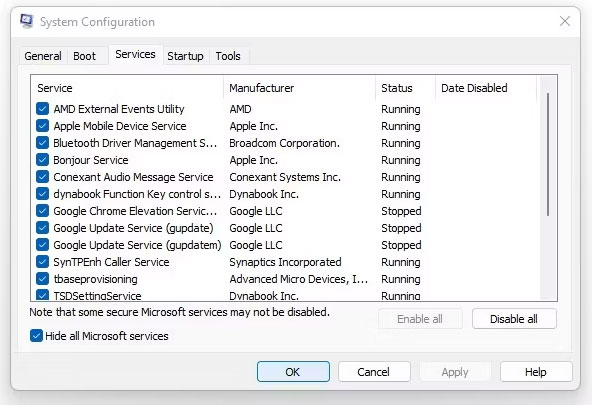Select Conexant Audio Message Service name
The image size is (592, 405).
point(133,177)
